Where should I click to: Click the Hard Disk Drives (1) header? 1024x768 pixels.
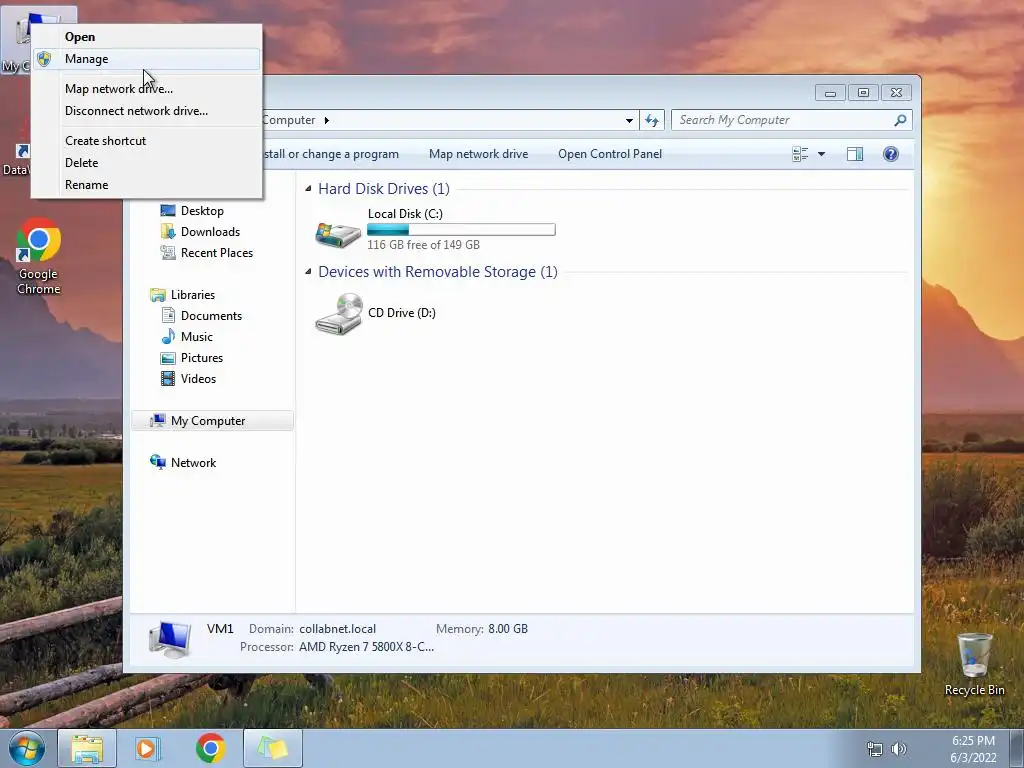[x=384, y=189]
